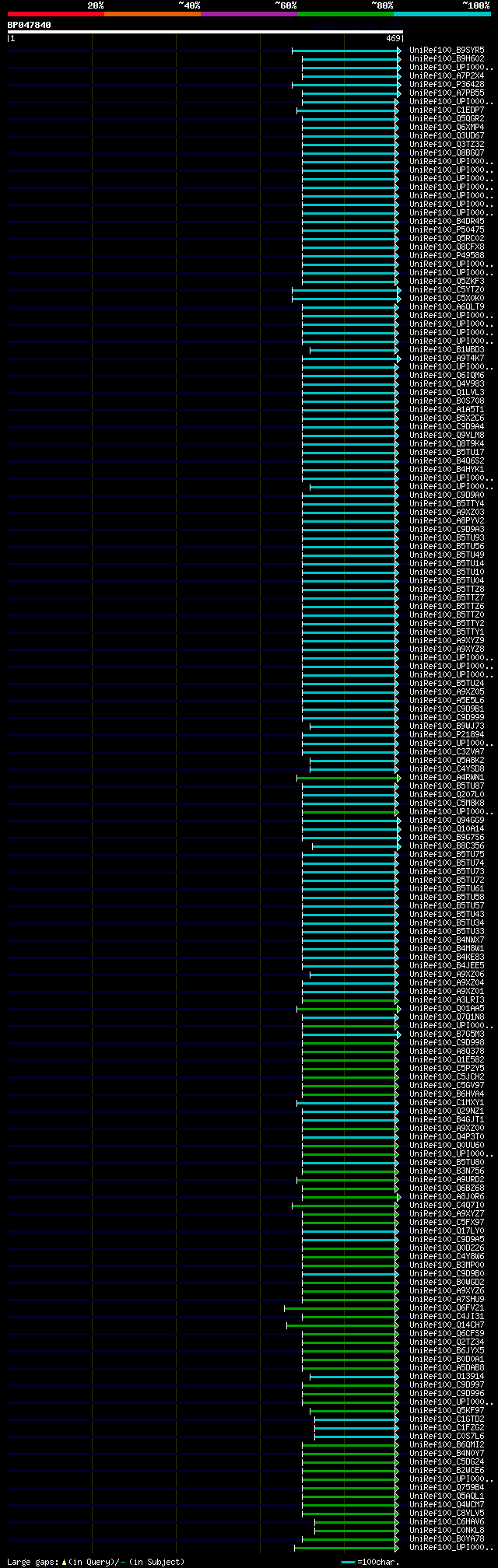The width and height of the screenshot is (498, 1568).
Task: Select the UniRef100_Q6CFS9 row label
Action: click(447, 1333)
